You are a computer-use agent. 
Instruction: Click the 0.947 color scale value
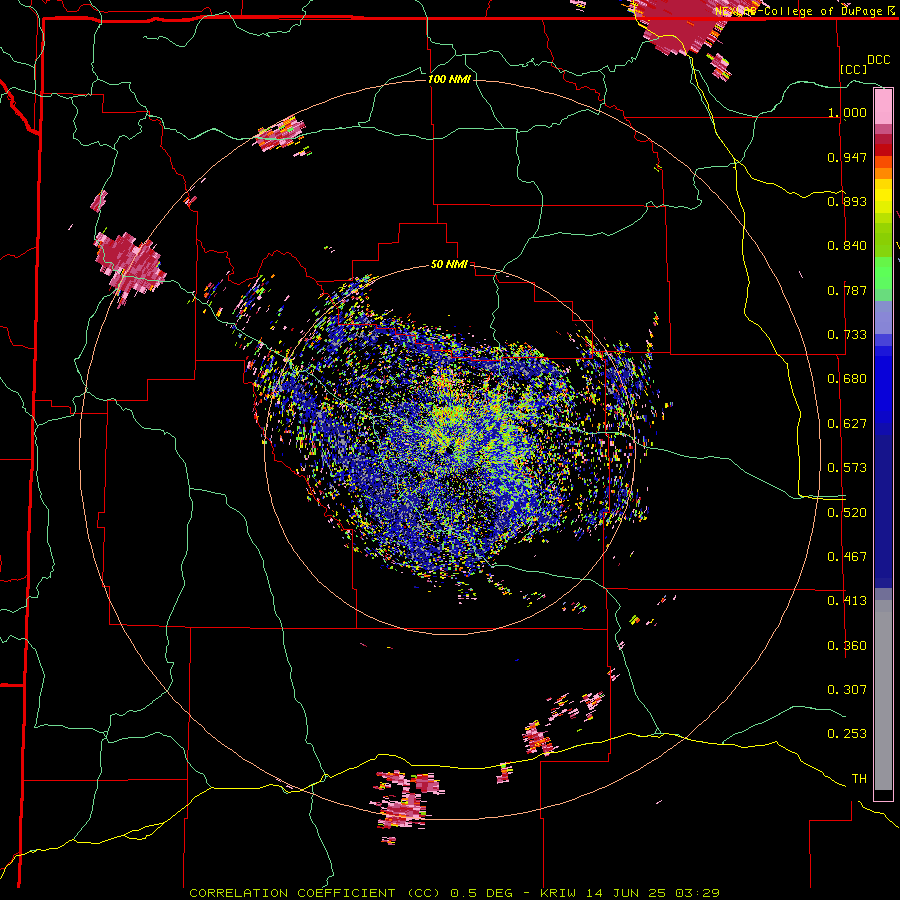(847, 157)
